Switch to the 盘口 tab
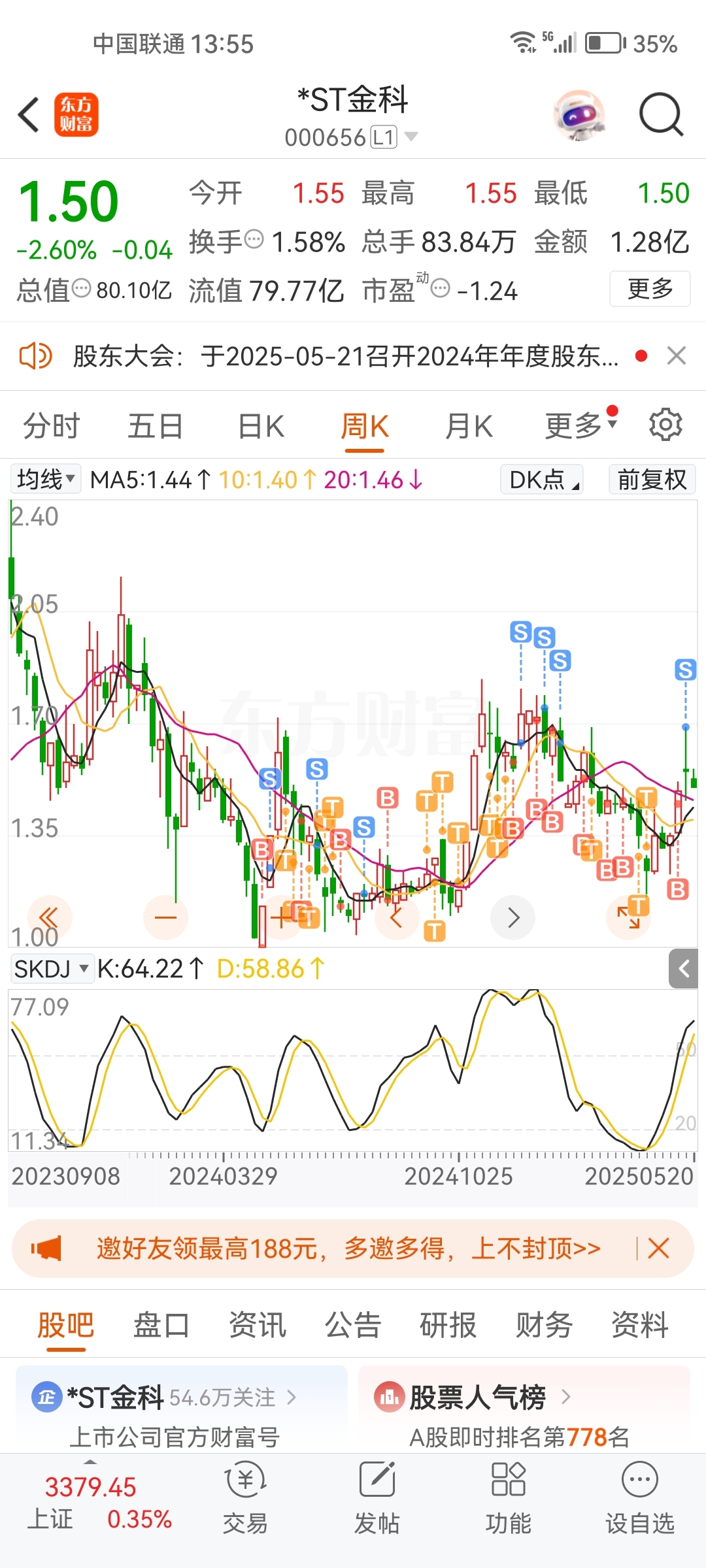Viewport: 706px width, 1568px height. pyautogui.click(x=161, y=1326)
